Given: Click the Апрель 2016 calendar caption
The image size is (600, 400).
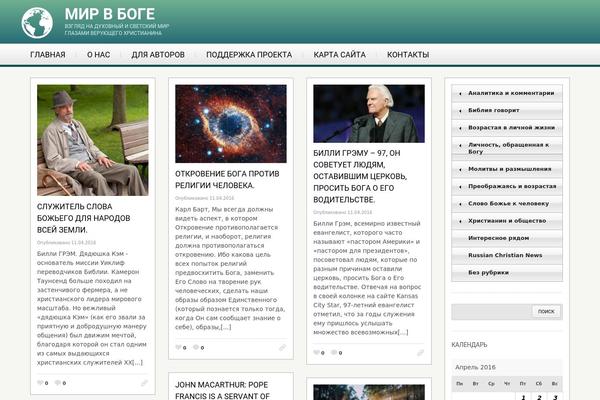Looking at the screenshot, I should coord(475,367).
